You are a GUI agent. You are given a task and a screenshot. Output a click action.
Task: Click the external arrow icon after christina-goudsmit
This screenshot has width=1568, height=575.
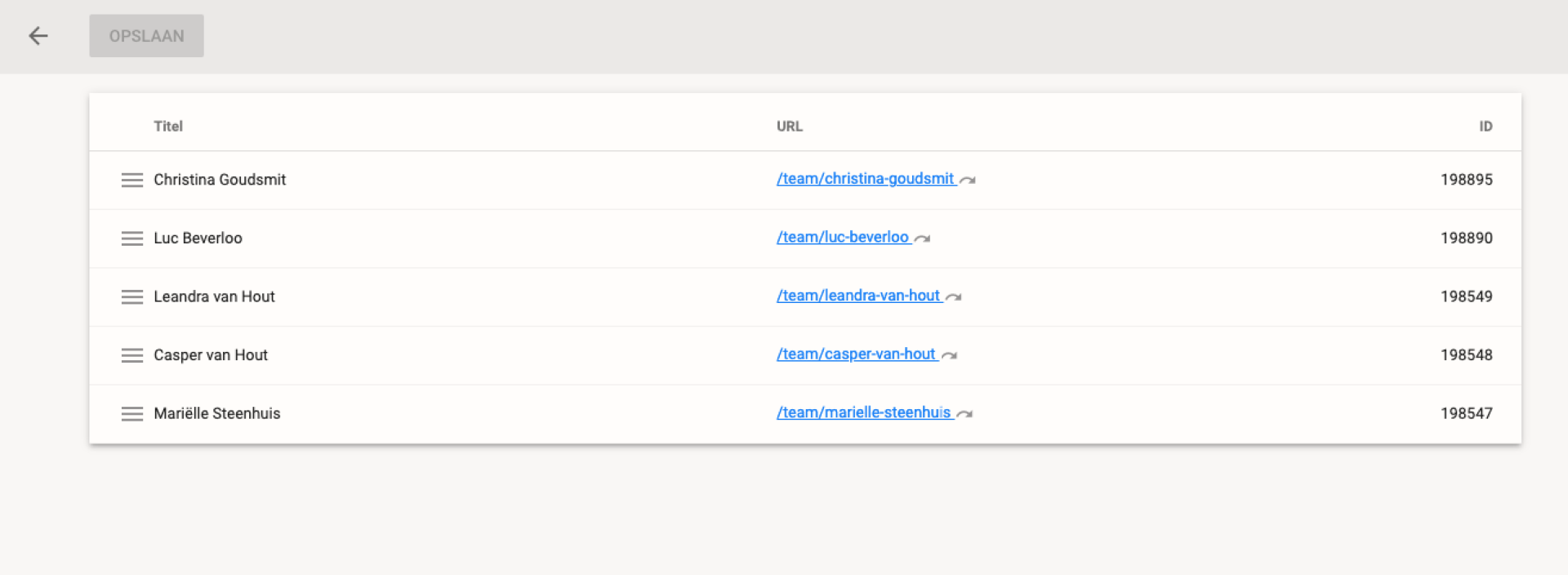coord(968,181)
